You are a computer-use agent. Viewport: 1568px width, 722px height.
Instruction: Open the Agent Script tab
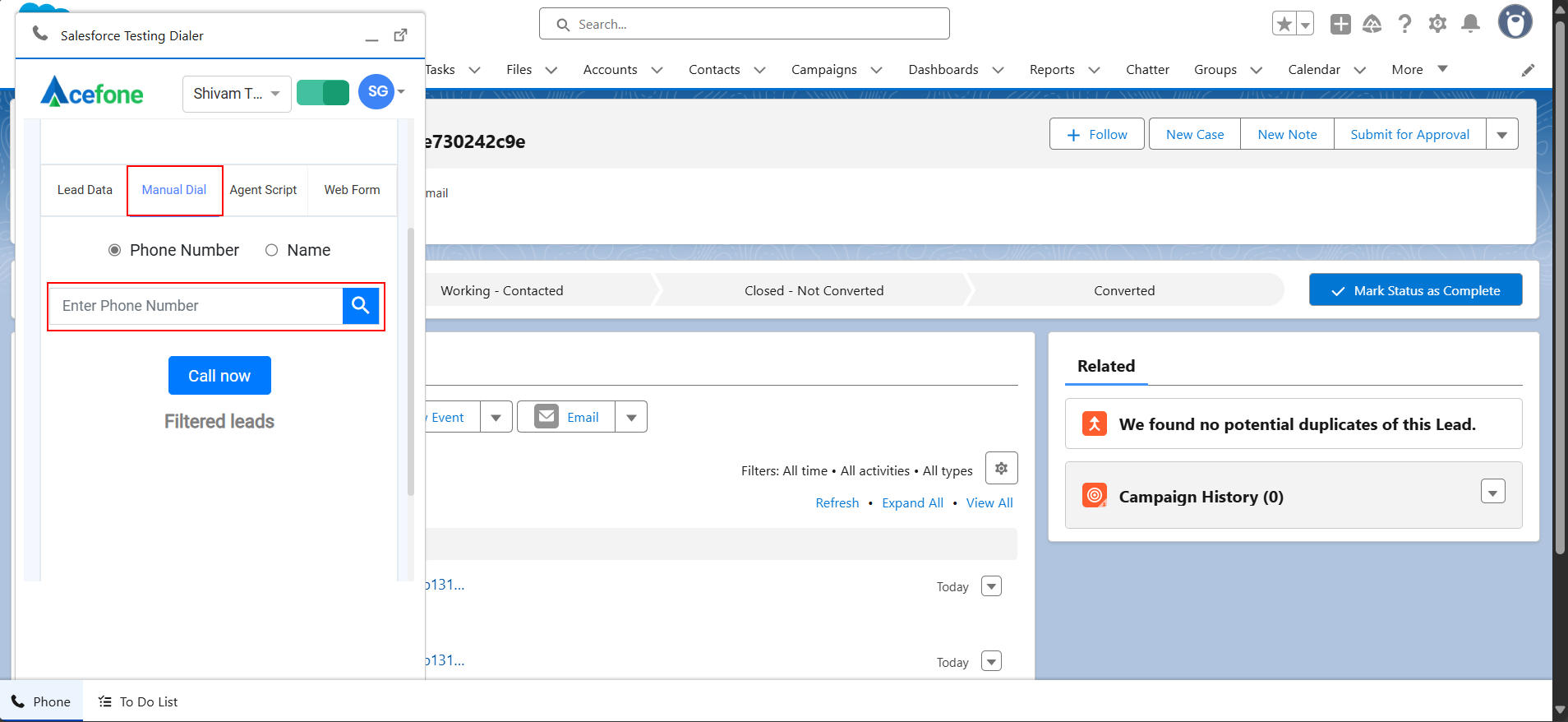[x=263, y=190]
